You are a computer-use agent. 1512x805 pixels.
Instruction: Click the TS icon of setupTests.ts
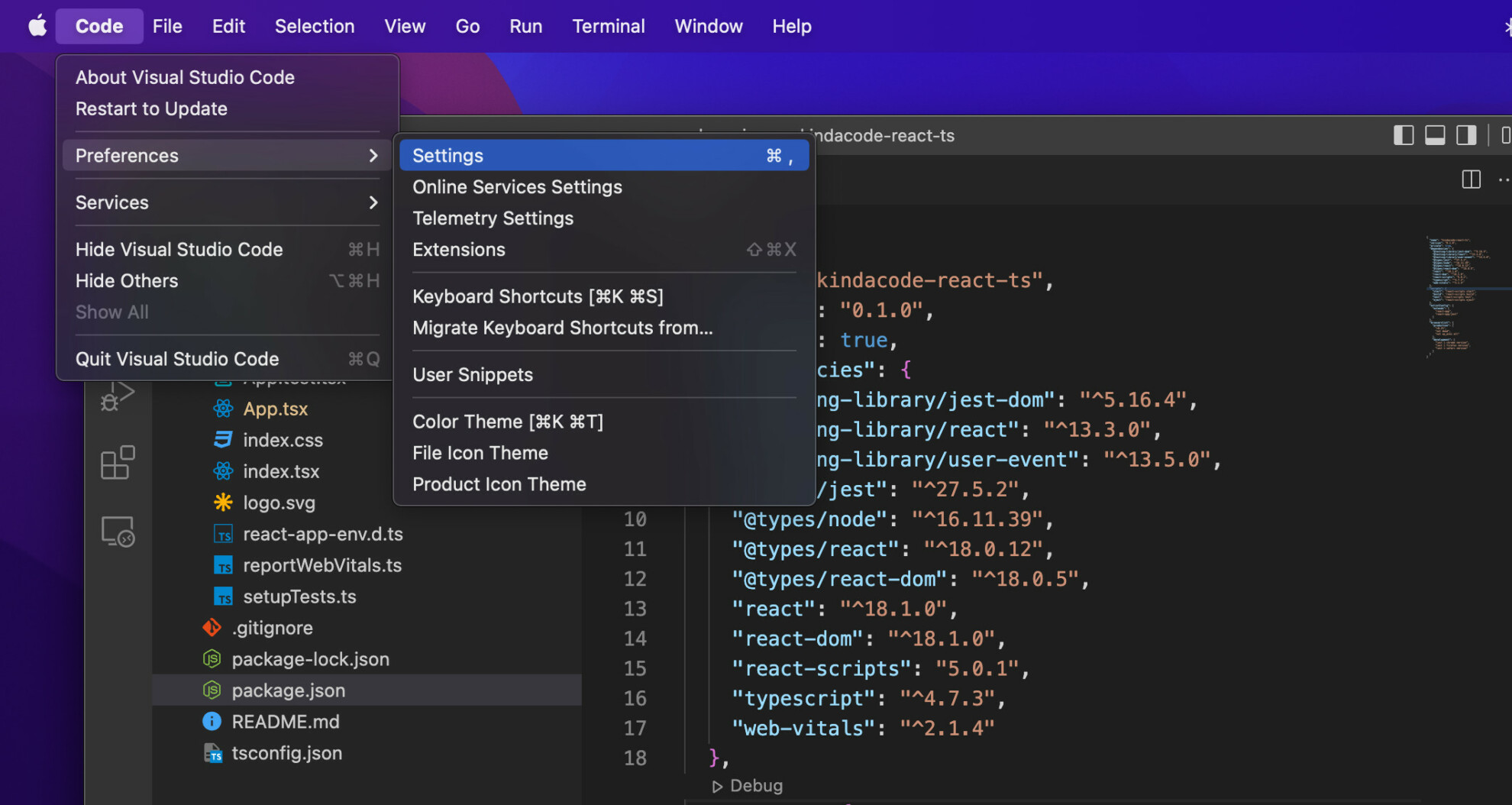(223, 596)
